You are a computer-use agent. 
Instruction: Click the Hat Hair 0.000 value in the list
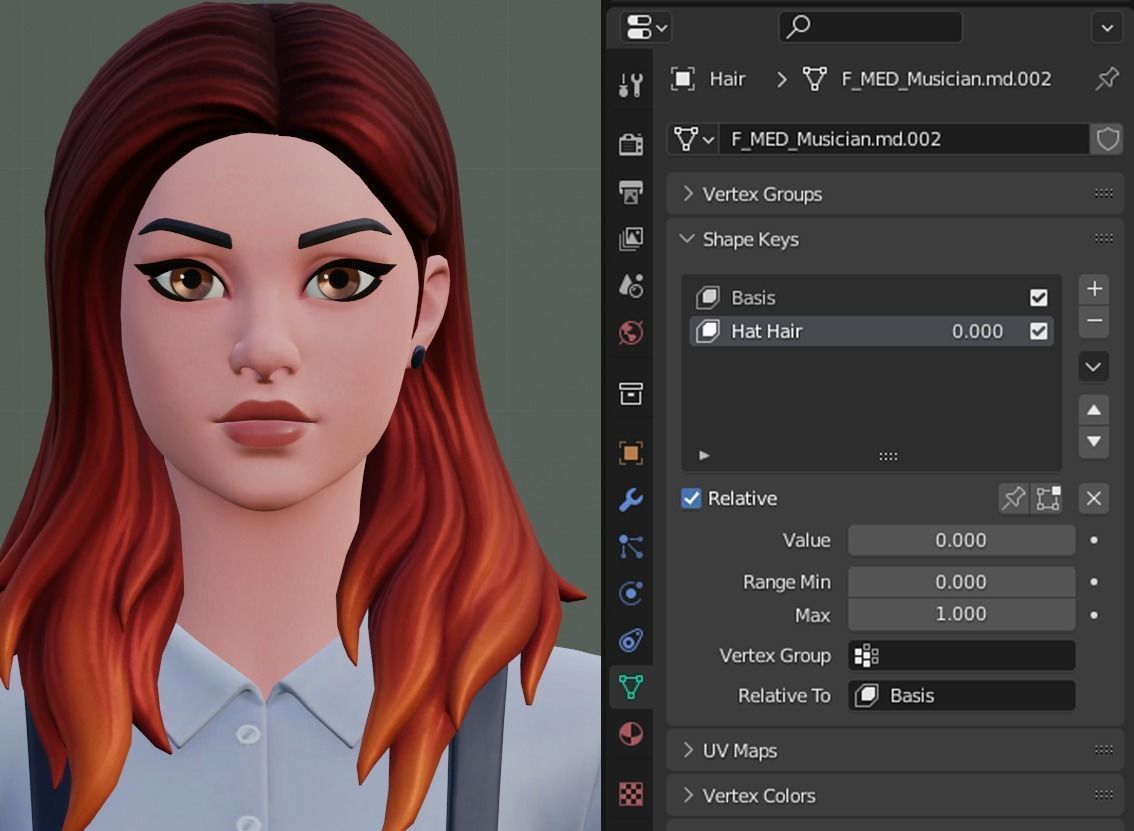coord(977,331)
